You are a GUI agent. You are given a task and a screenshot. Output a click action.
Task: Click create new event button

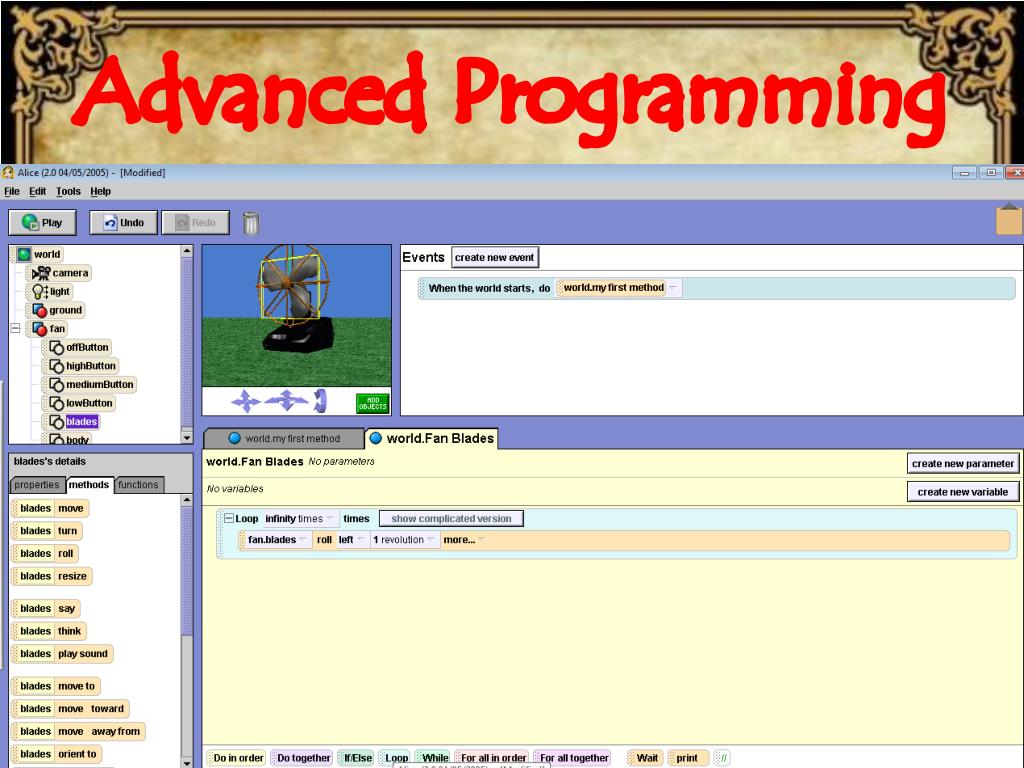click(494, 257)
